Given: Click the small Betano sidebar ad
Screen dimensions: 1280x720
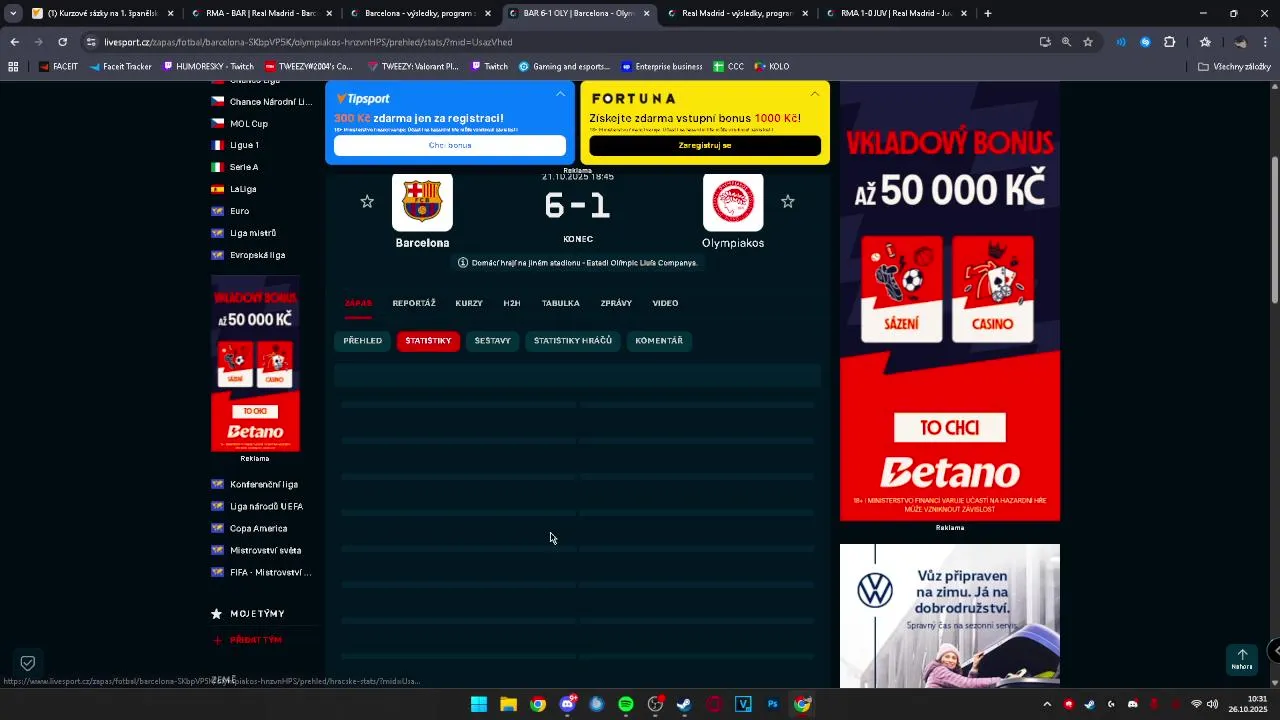Looking at the screenshot, I should point(255,364).
